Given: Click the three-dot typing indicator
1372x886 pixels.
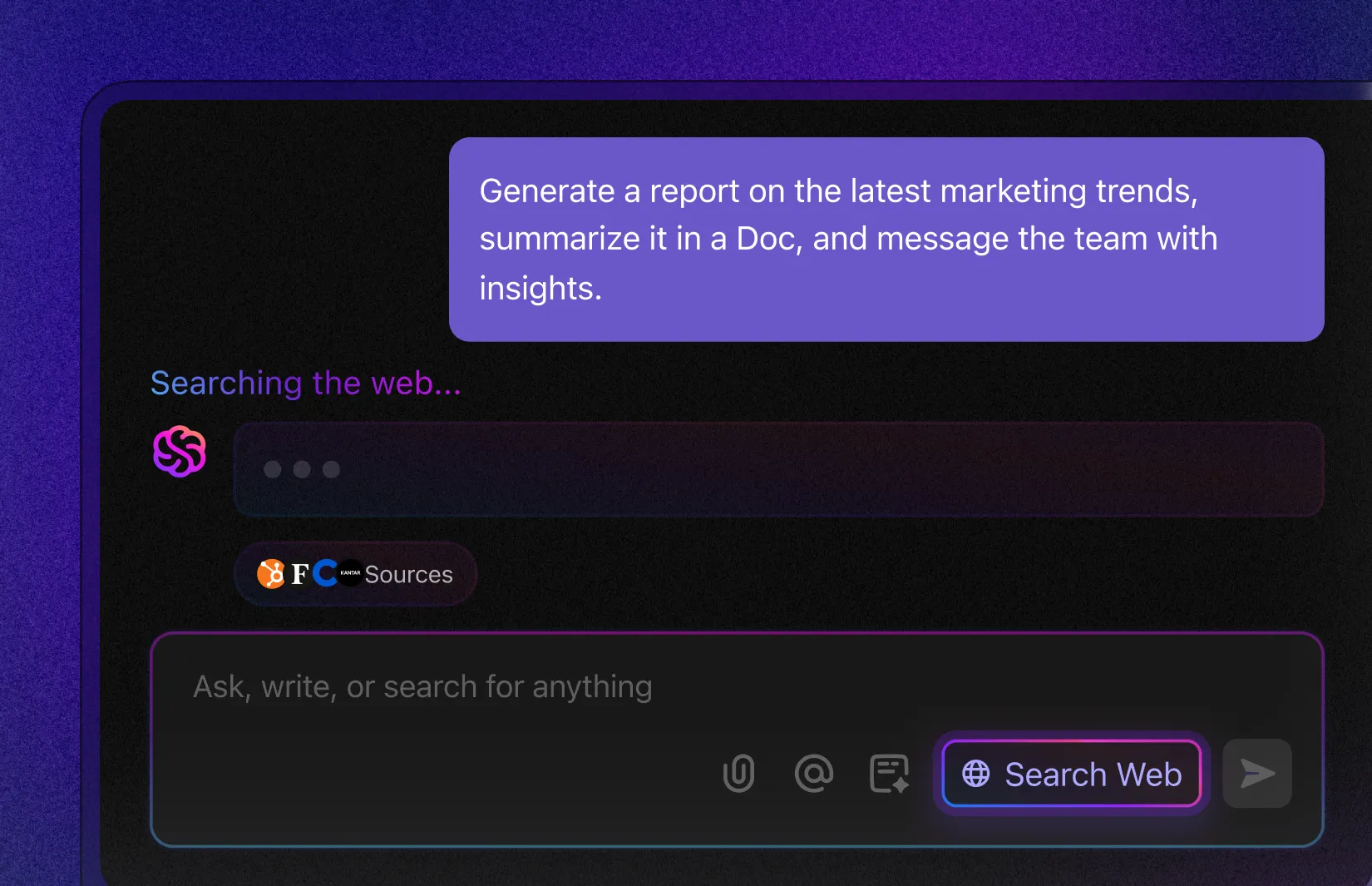Looking at the screenshot, I should click(302, 469).
